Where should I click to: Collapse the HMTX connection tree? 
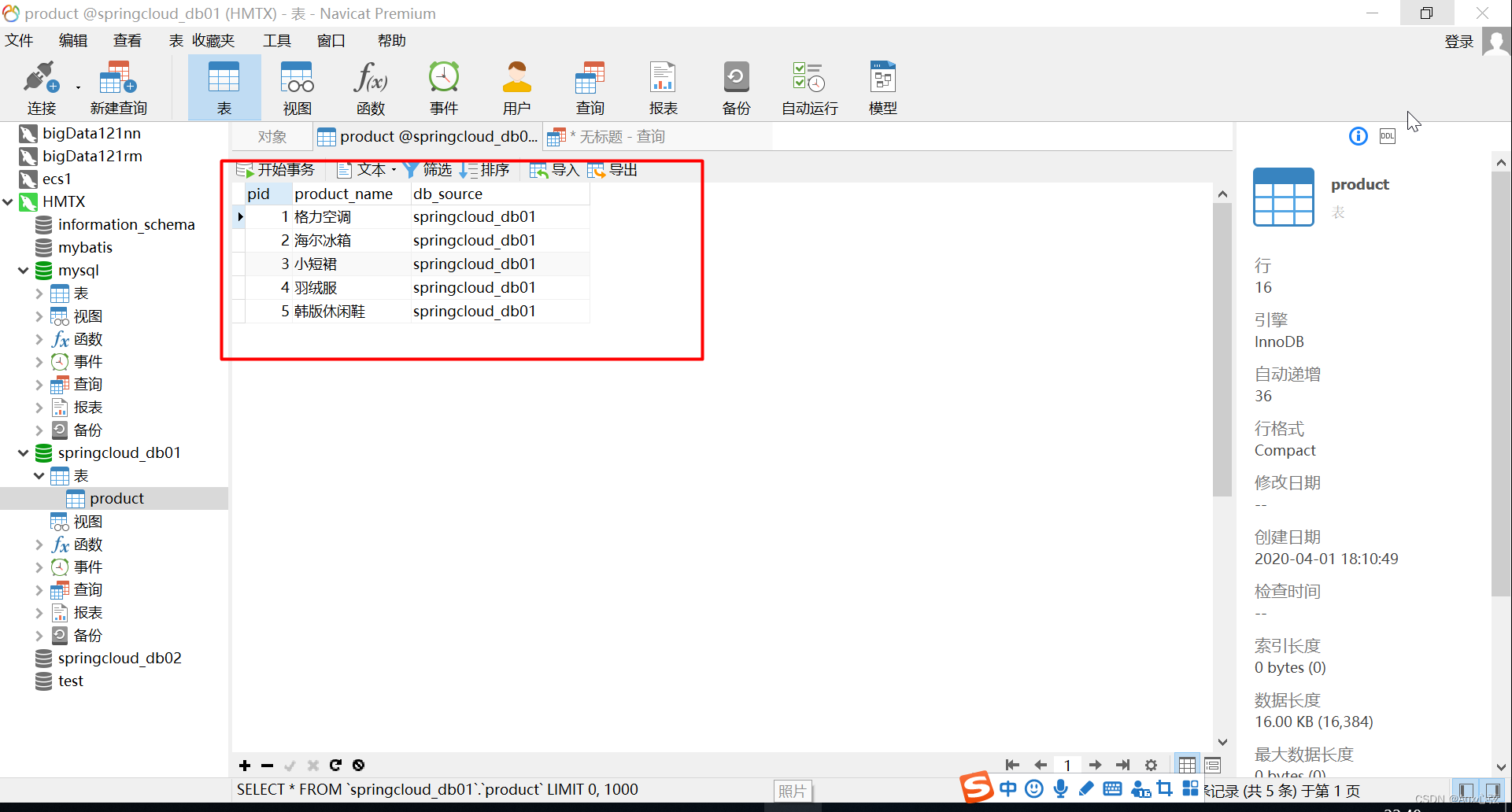[9, 201]
